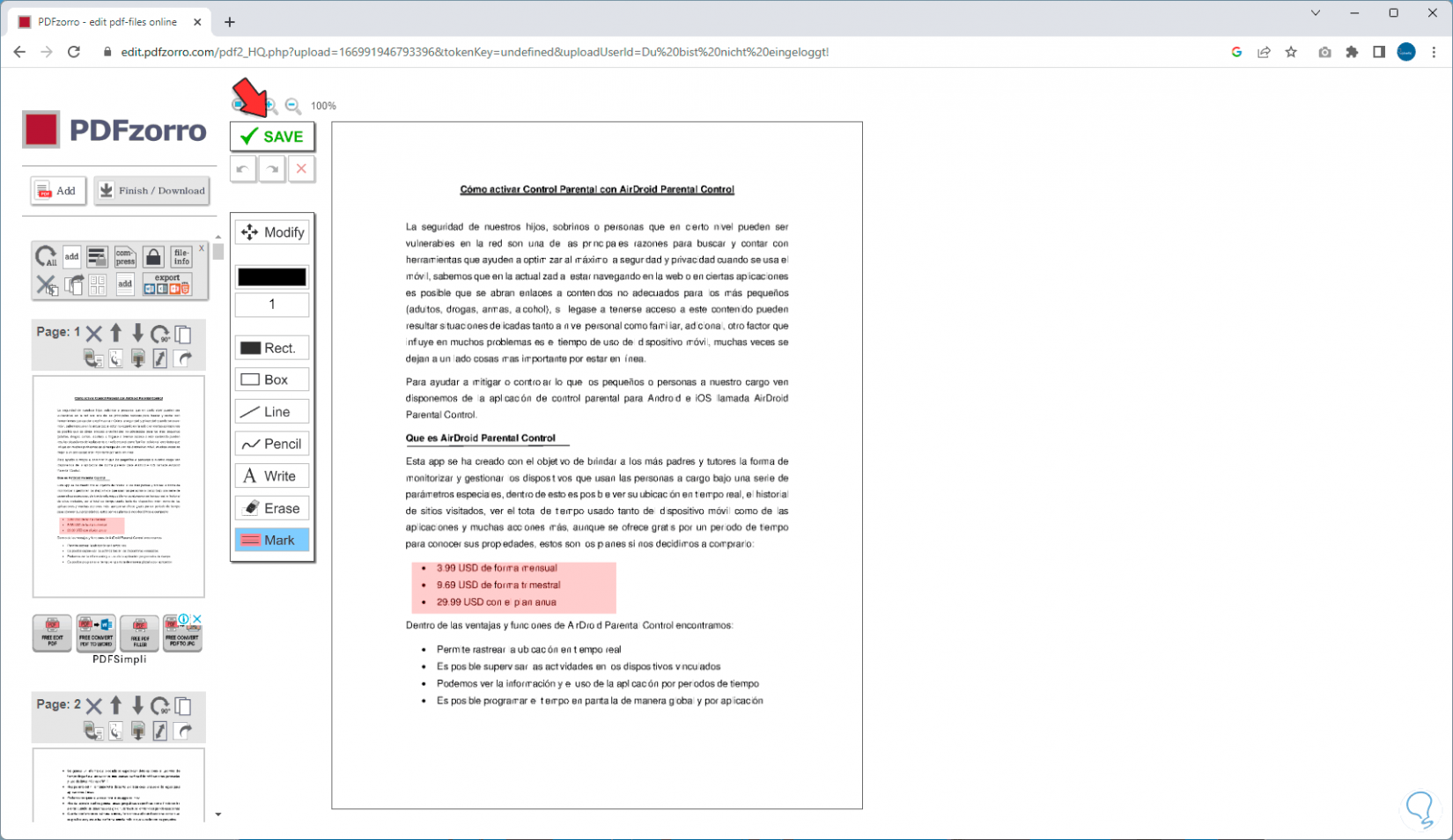Reload the page in the browser

[74, 52]
